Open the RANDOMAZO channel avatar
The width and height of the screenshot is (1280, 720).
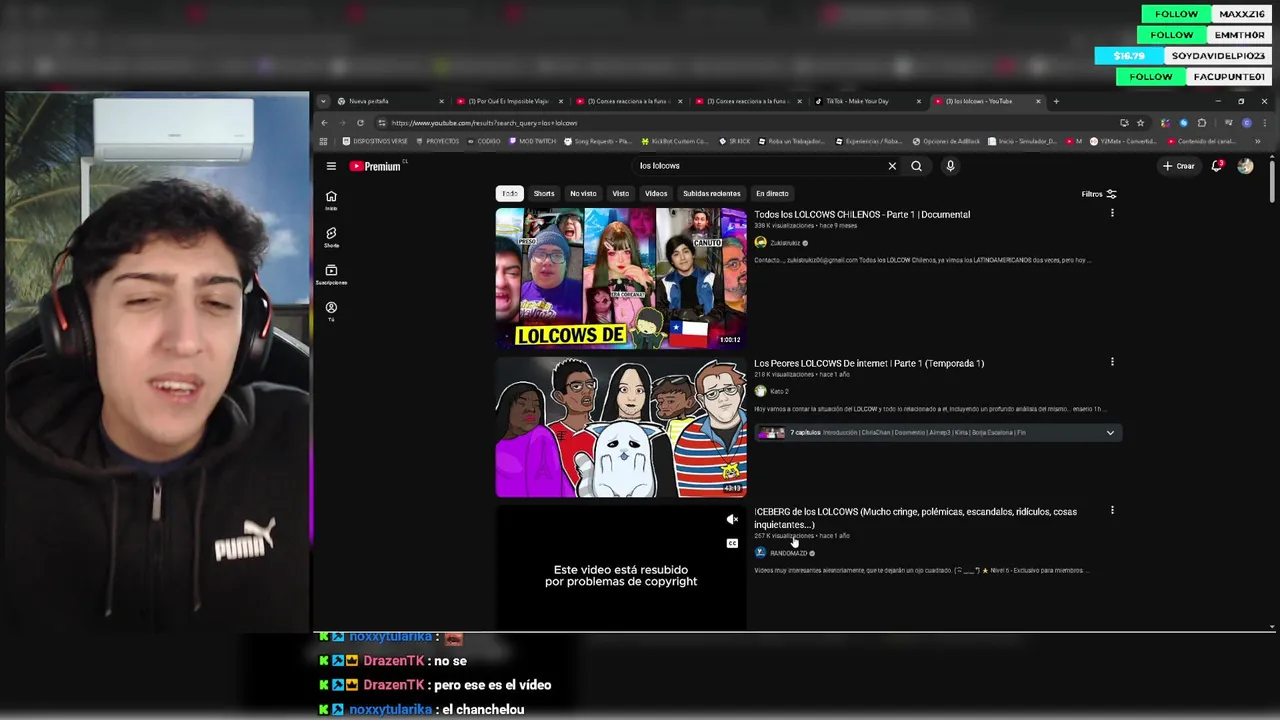760,553
